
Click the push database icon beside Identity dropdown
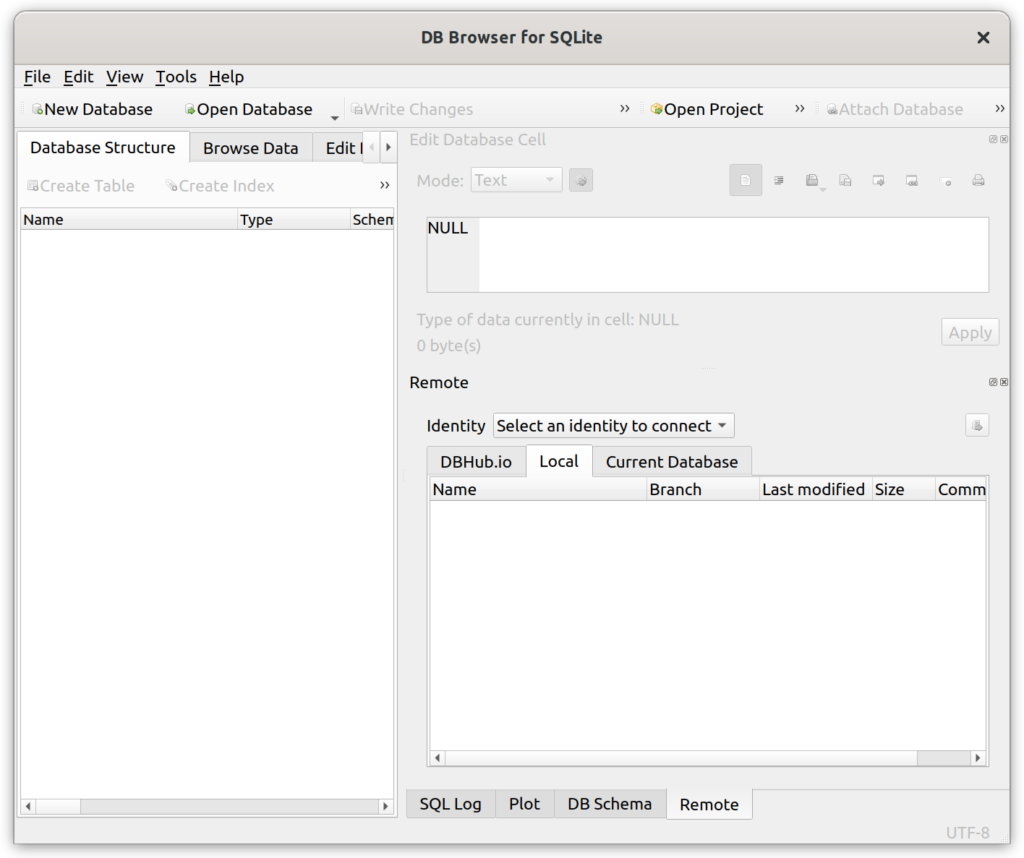pyautogui.click(x=977, y=425)
